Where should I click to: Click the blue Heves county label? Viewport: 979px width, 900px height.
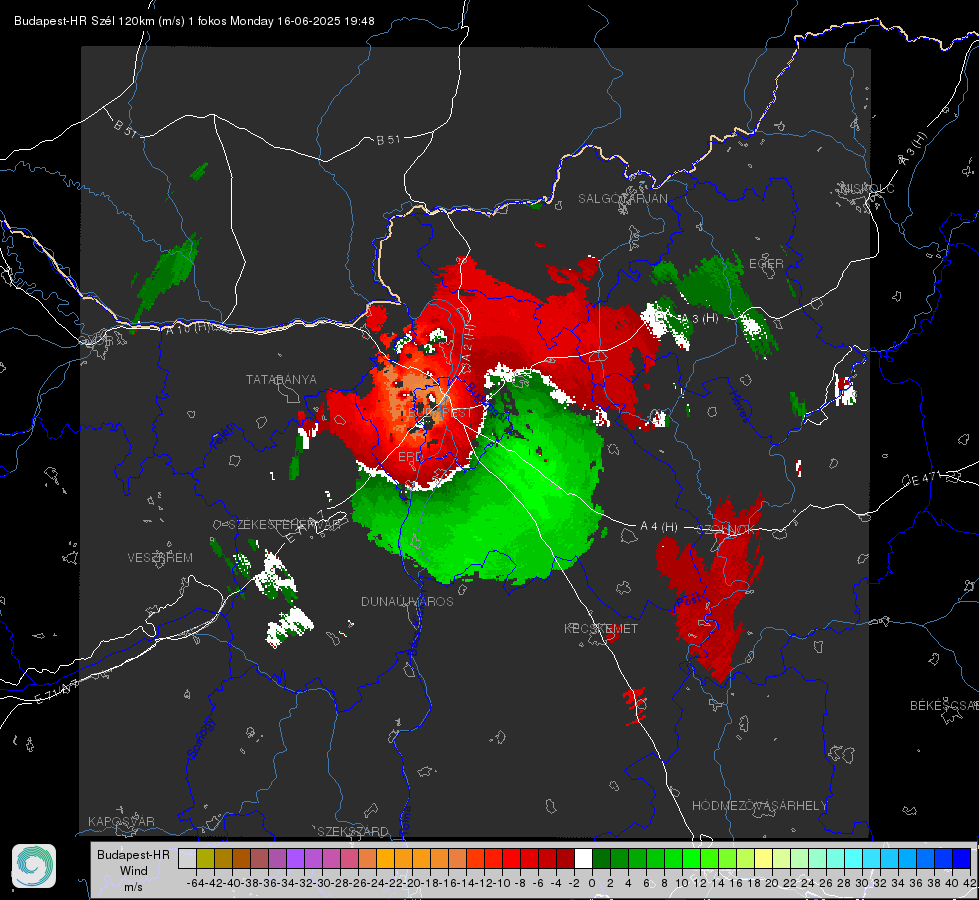click(x=739, y=405)
